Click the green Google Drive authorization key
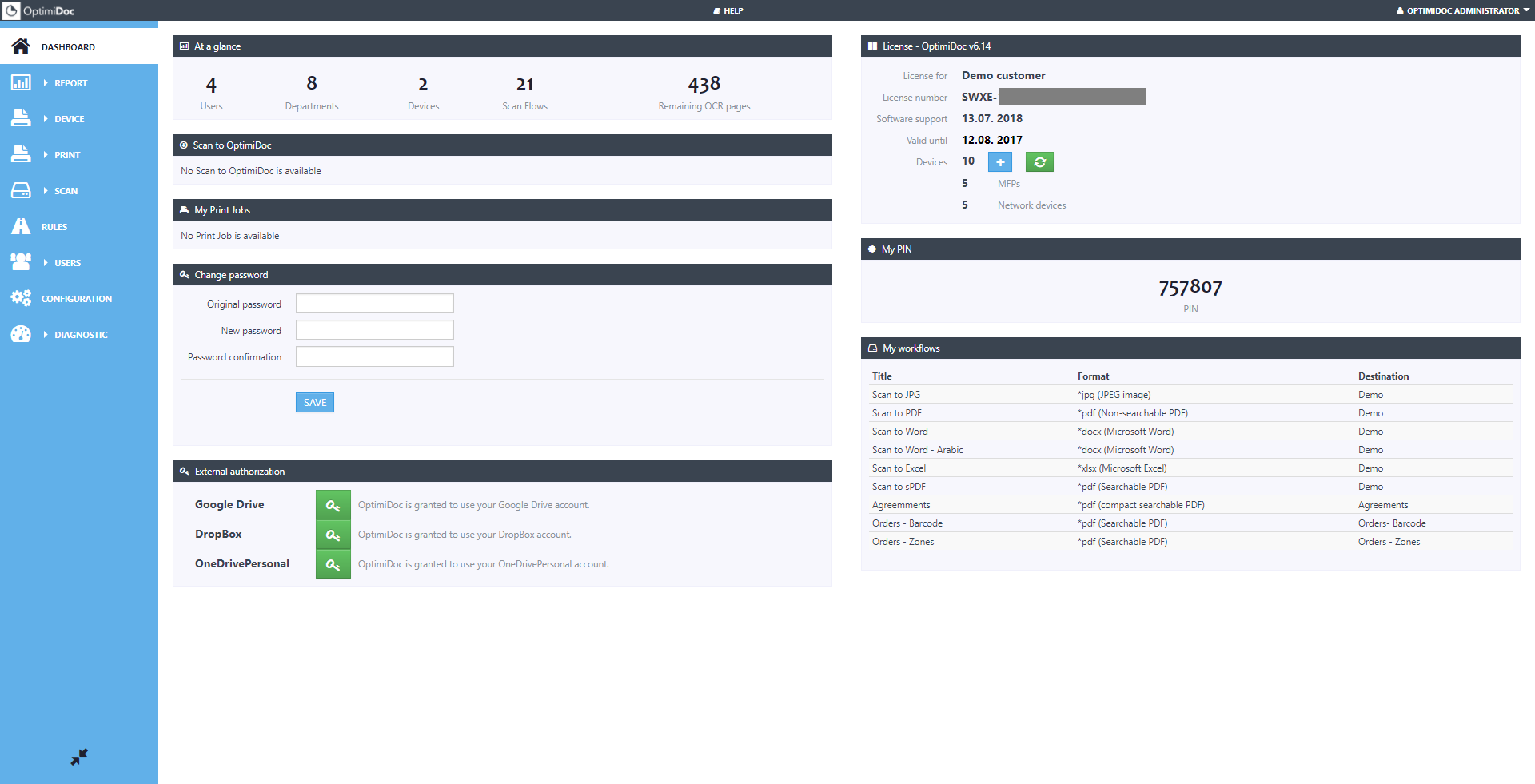 (x=333, y=505)
